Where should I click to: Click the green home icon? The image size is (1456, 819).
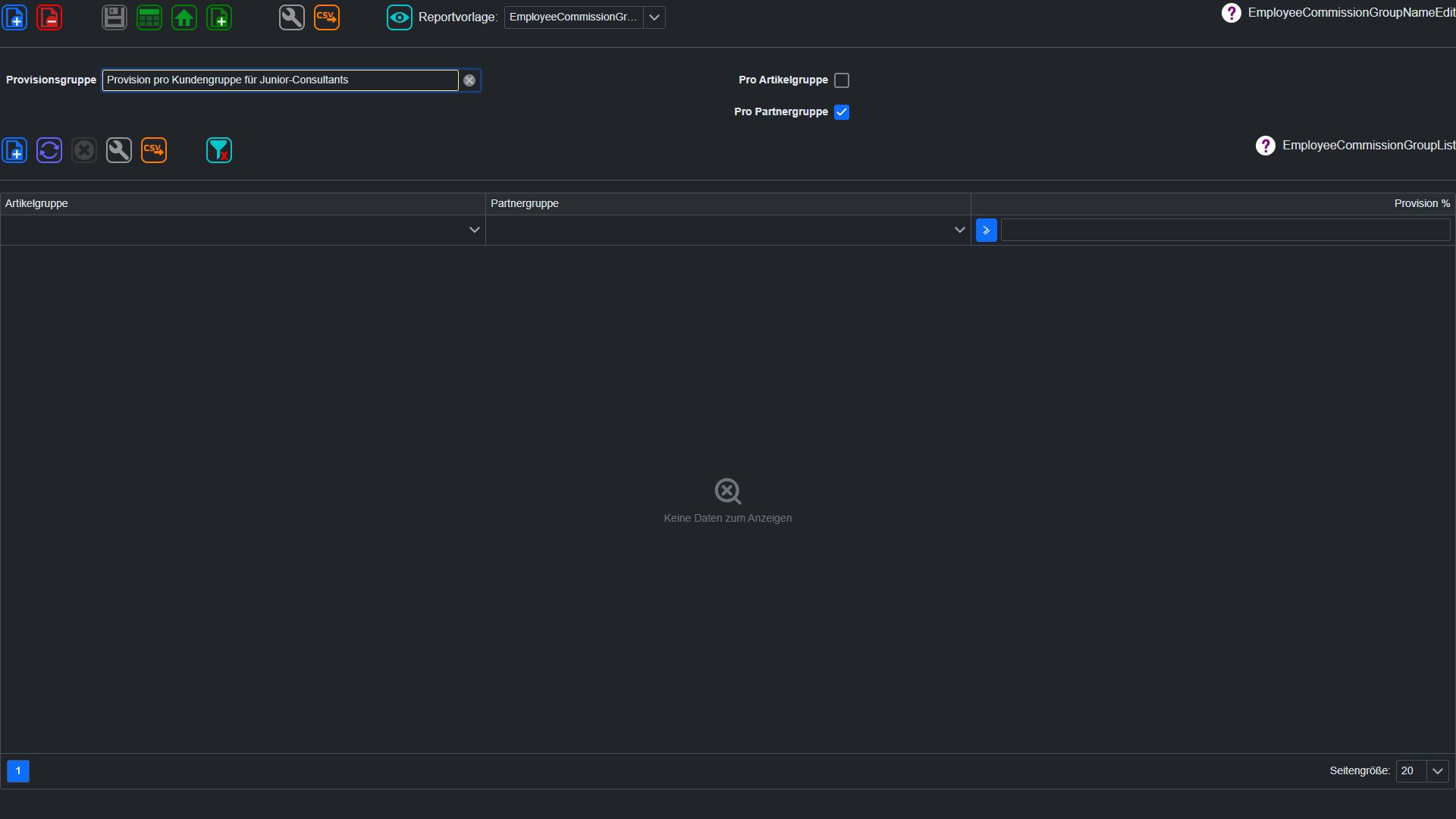click(184, 17)
